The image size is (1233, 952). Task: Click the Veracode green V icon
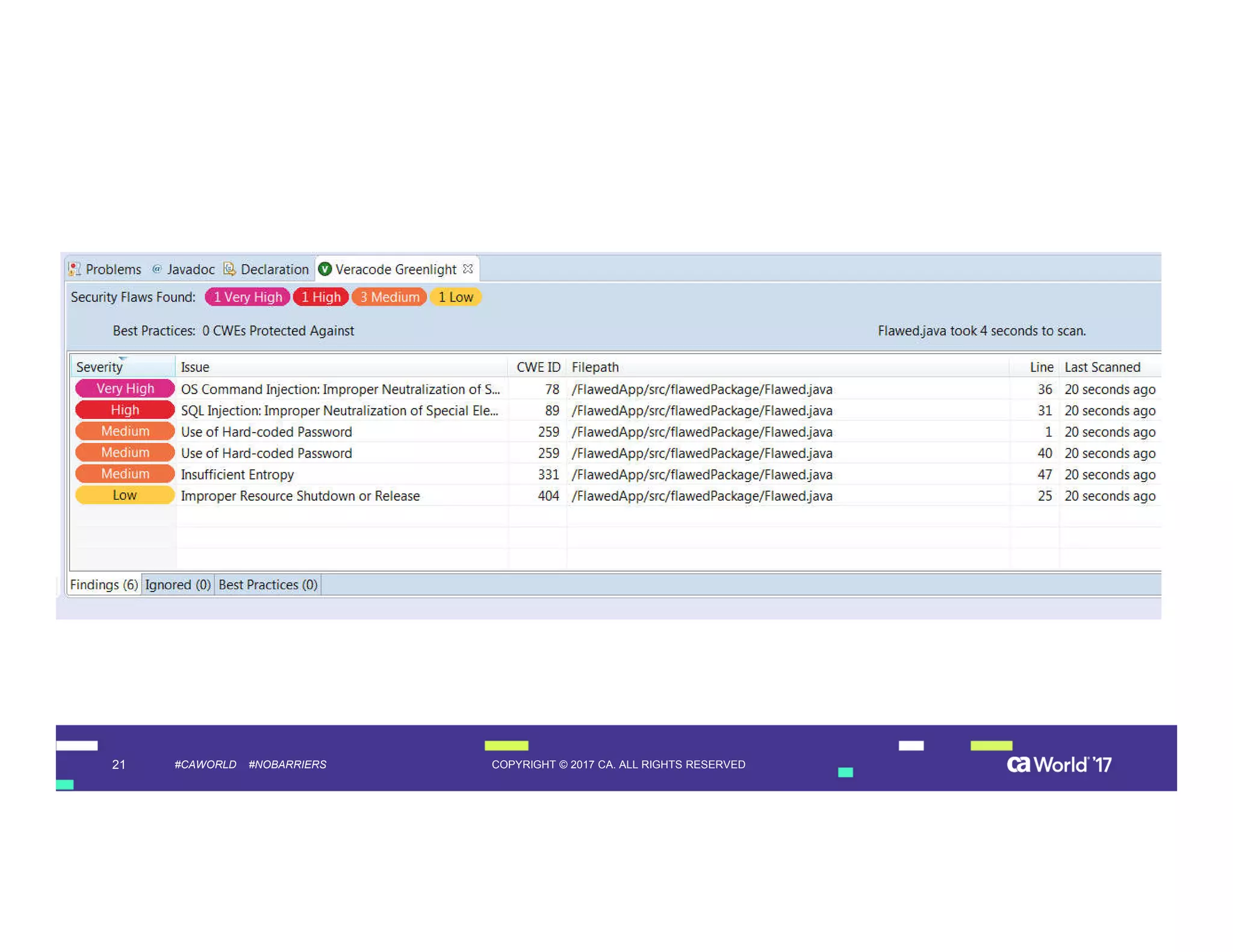click(325, 269)
